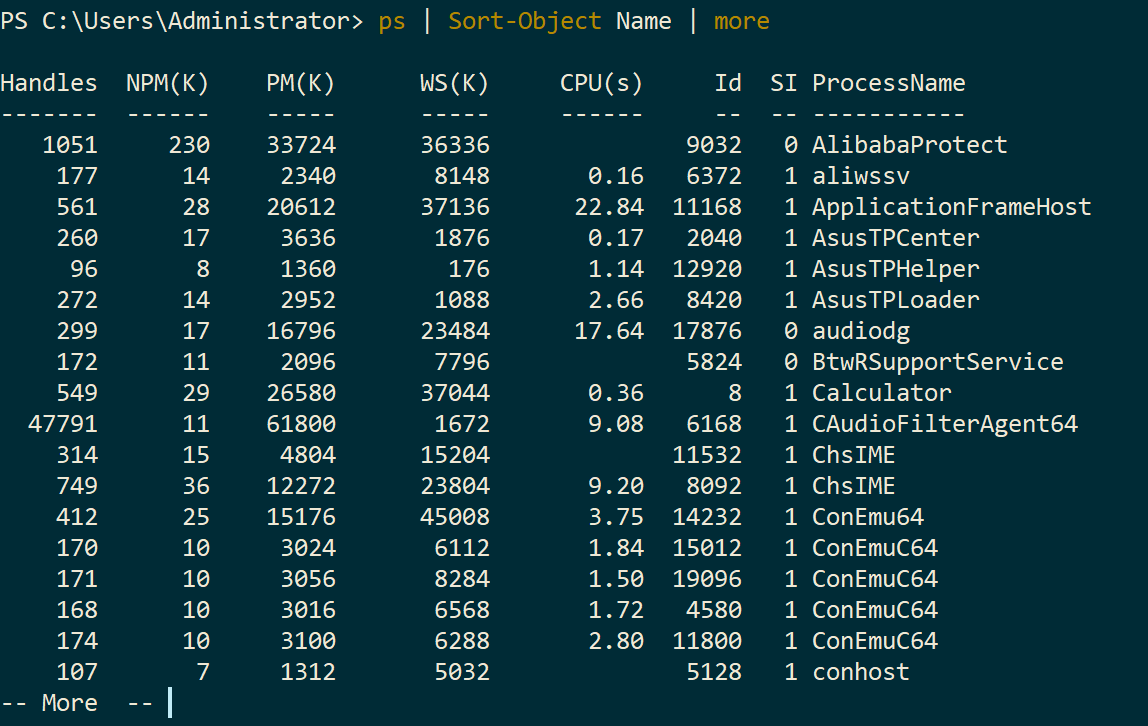Click the AlibabaProtect process name
Screen dimensions: 1148x726
coord(909,145)
